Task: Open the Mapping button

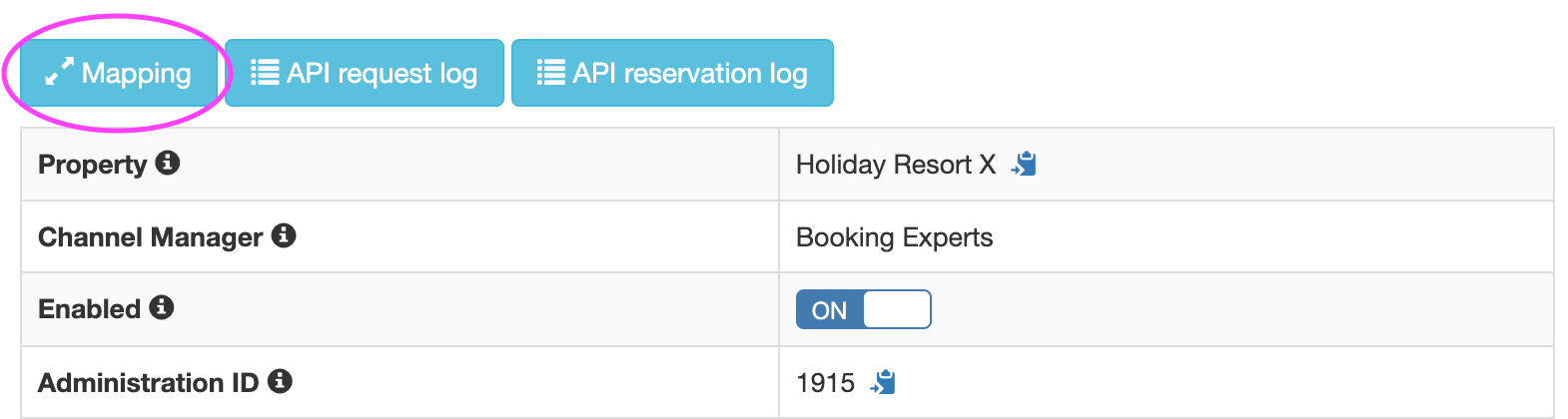Action: pos(119,73)
